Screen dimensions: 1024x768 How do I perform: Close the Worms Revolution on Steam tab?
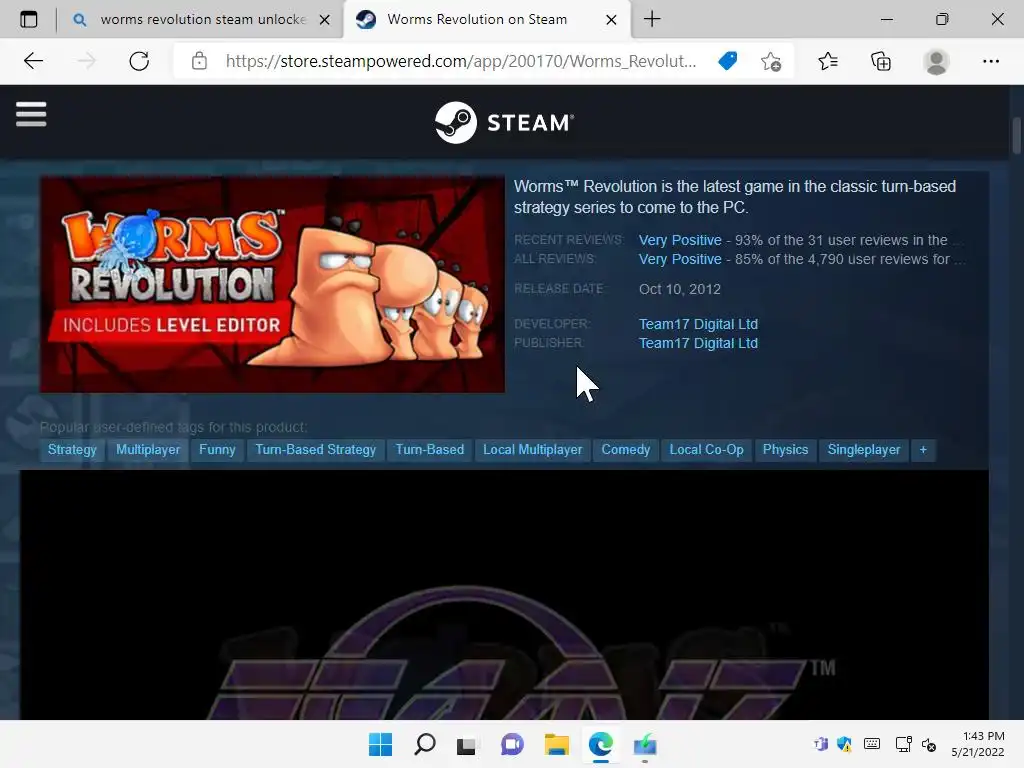point(611,20)
